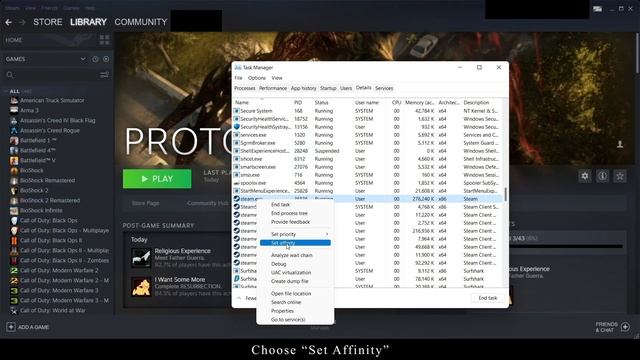Open the Task Manager View menu

277,78
